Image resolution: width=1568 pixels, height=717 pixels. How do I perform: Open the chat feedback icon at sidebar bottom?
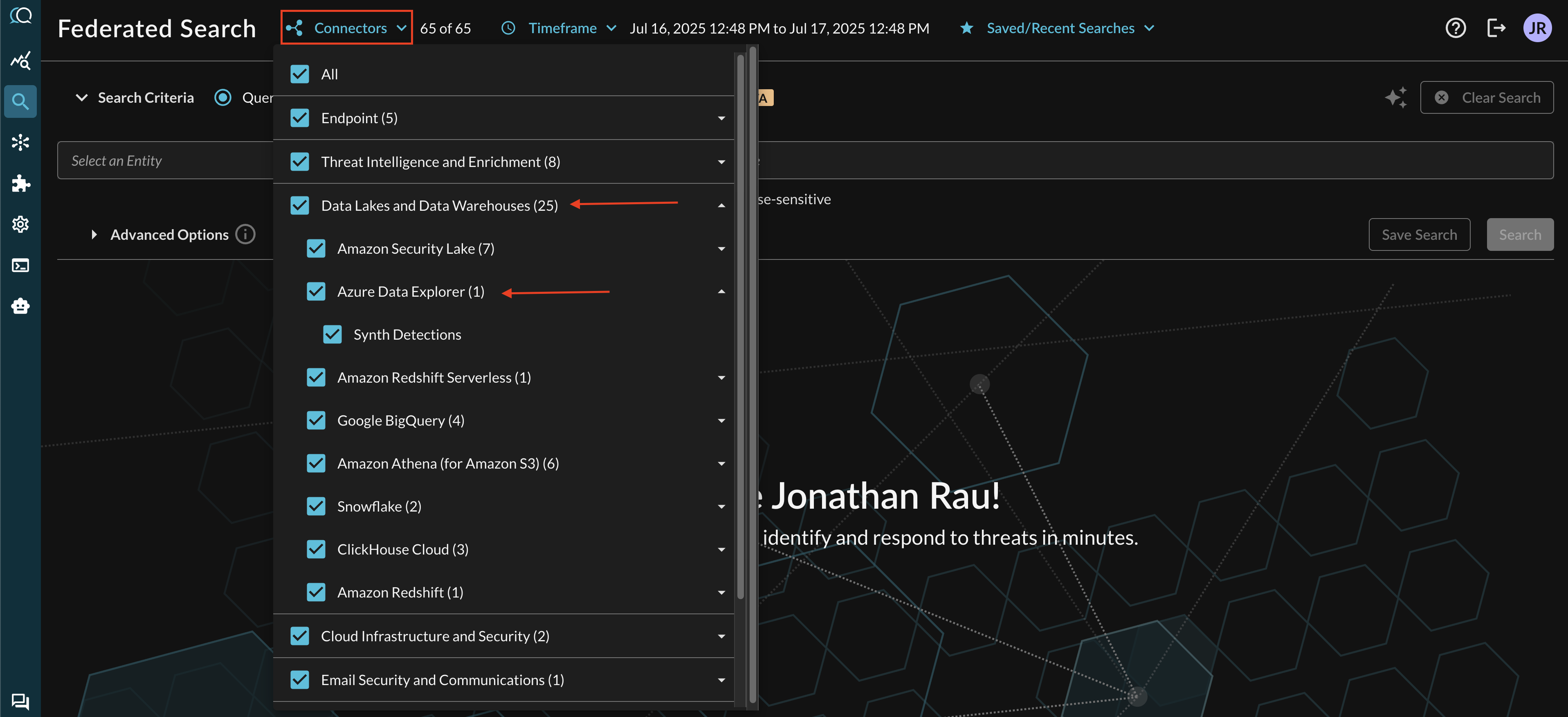click(20, 701)
